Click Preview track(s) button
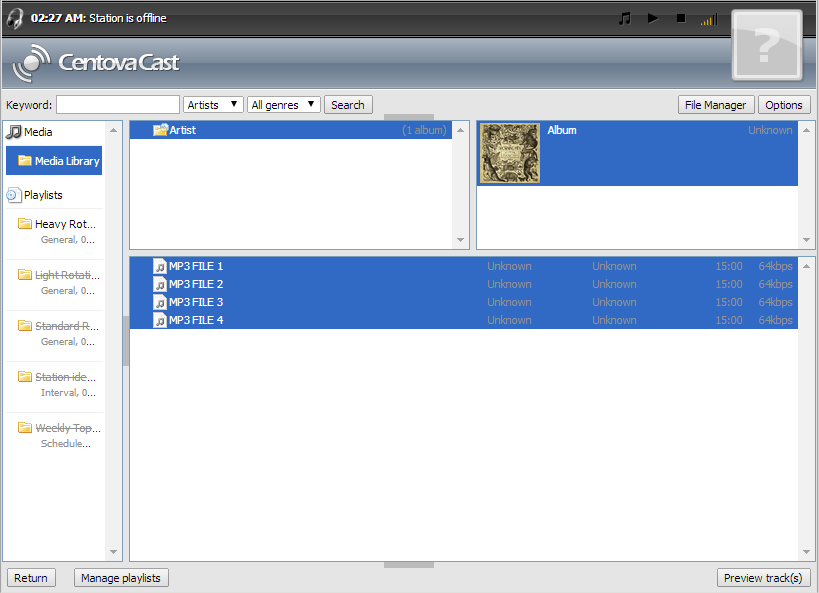The height and width of the screenshot is (593, 819). pos(763,578)
